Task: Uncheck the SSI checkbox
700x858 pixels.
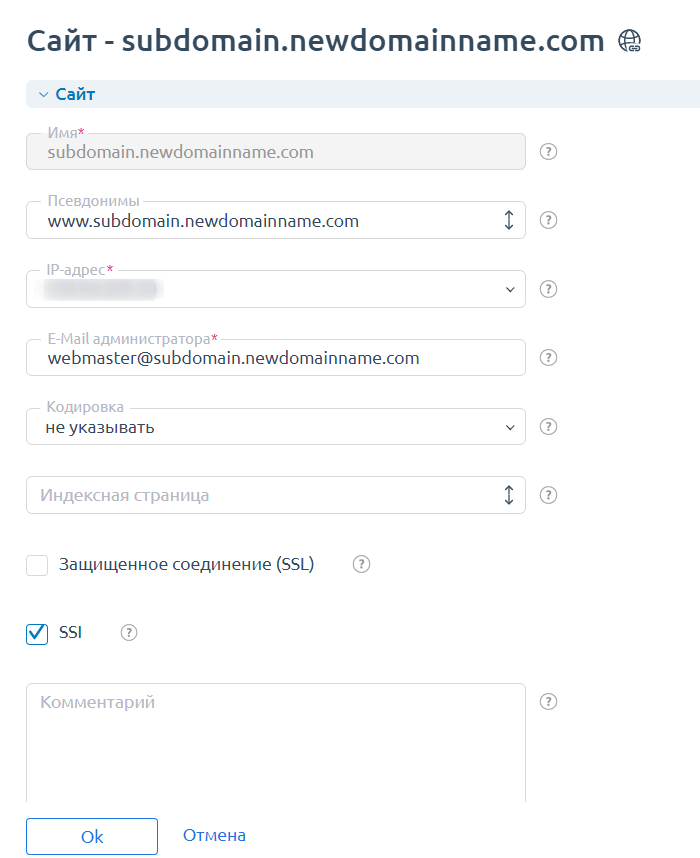Action: coord(37,634)
